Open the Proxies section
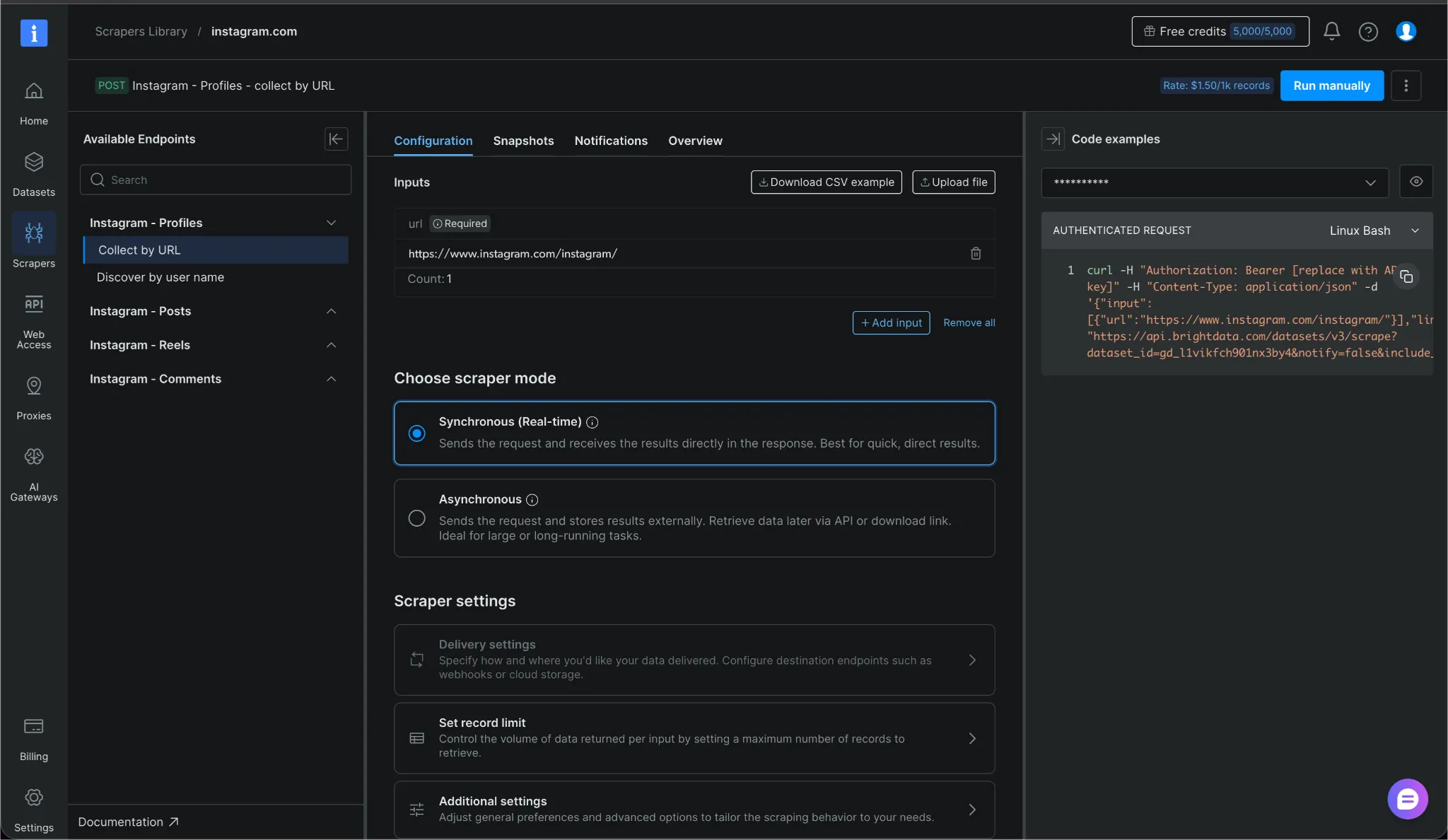 34,398
